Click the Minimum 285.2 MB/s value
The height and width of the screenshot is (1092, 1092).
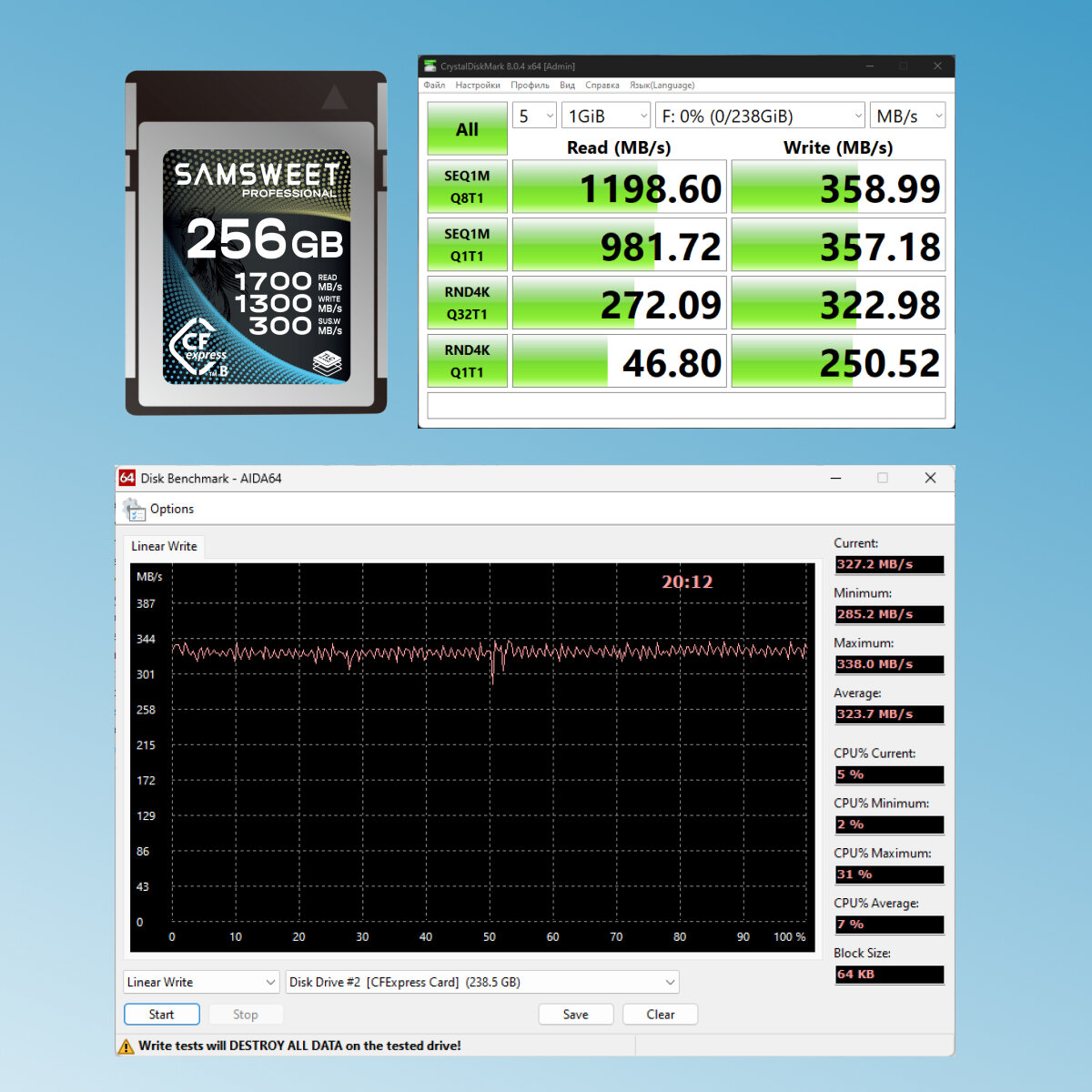(889, 614)
